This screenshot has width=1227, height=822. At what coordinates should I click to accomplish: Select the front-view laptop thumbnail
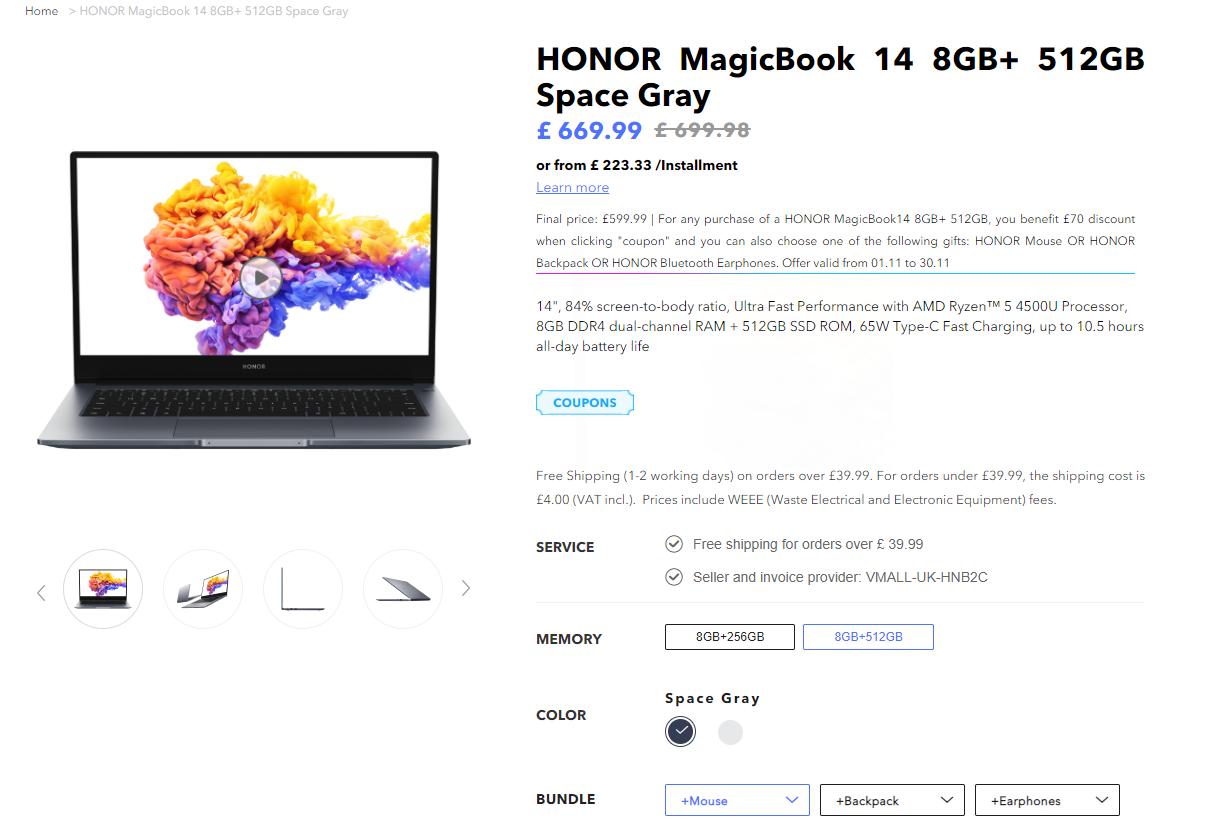click(103, 589)
